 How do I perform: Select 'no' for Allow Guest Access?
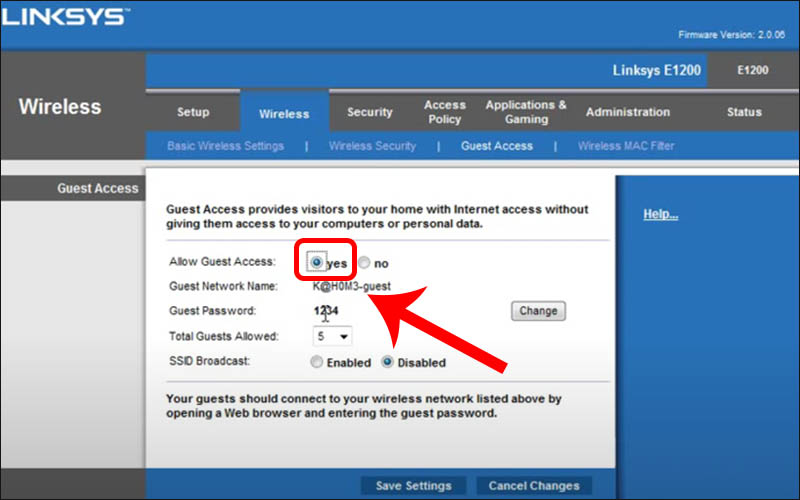[x=364, y=262]
